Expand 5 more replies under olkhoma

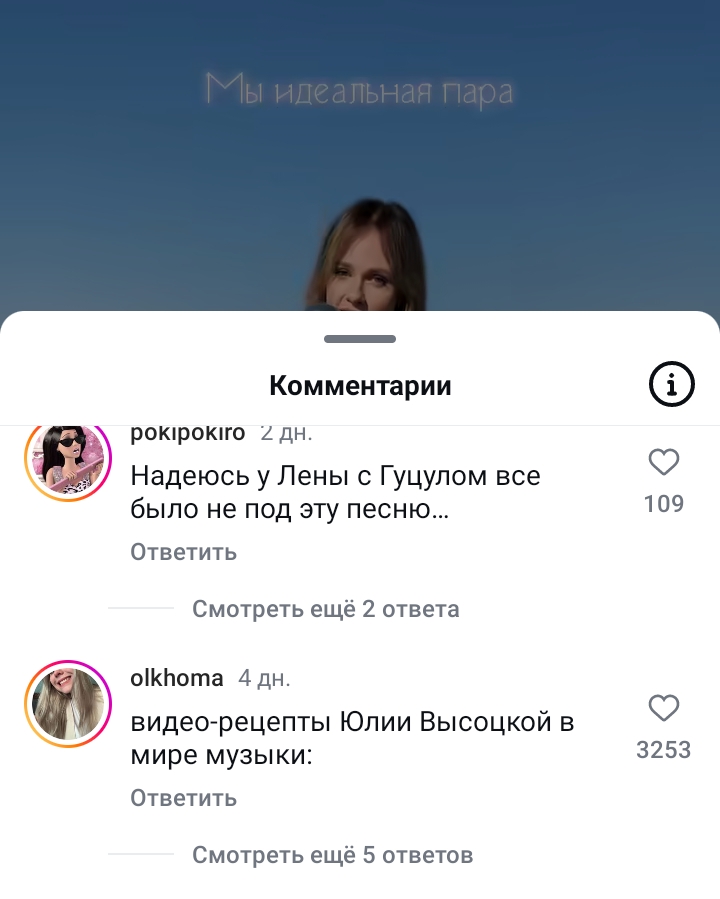332,855
